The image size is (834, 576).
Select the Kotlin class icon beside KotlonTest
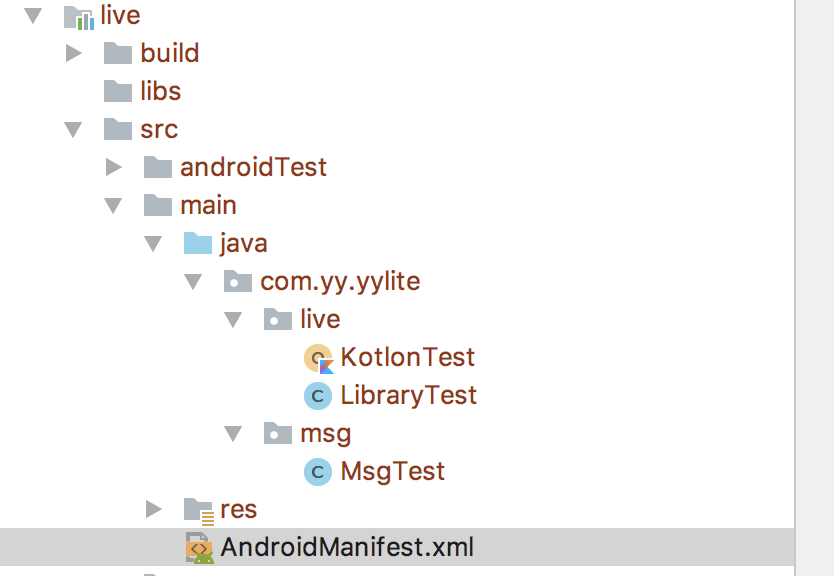click(318, 357)
